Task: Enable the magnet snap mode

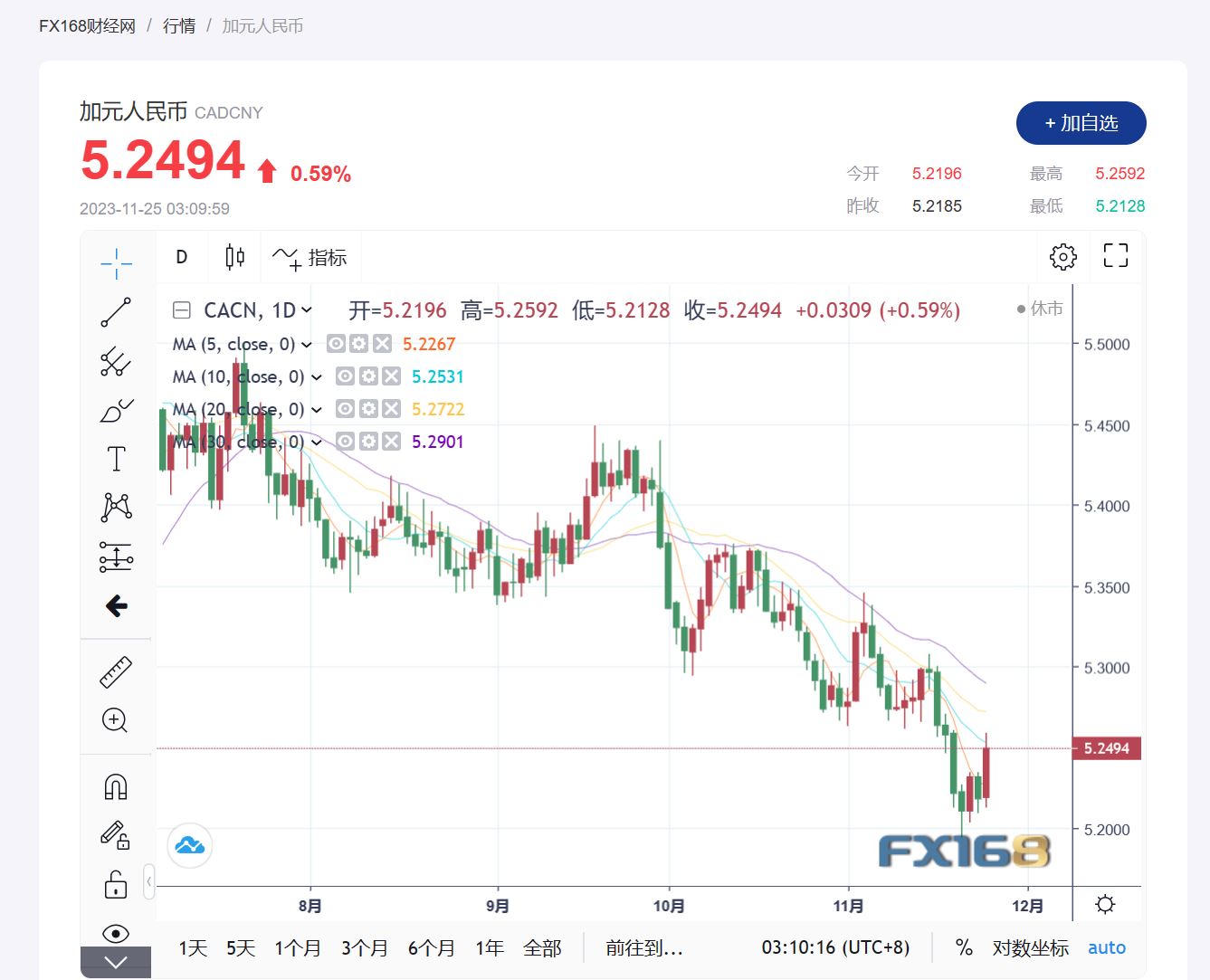Action: tap(116, 786)
